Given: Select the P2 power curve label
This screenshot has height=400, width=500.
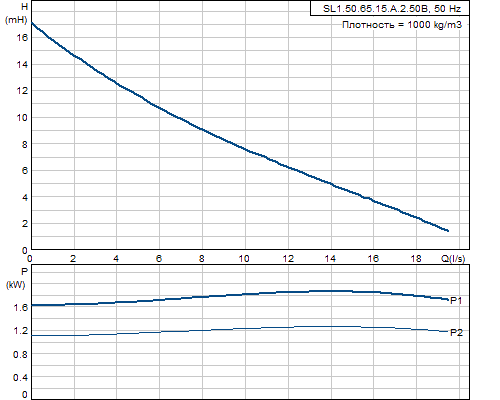Looking at the screenshot, I should (x=456, y=333).
